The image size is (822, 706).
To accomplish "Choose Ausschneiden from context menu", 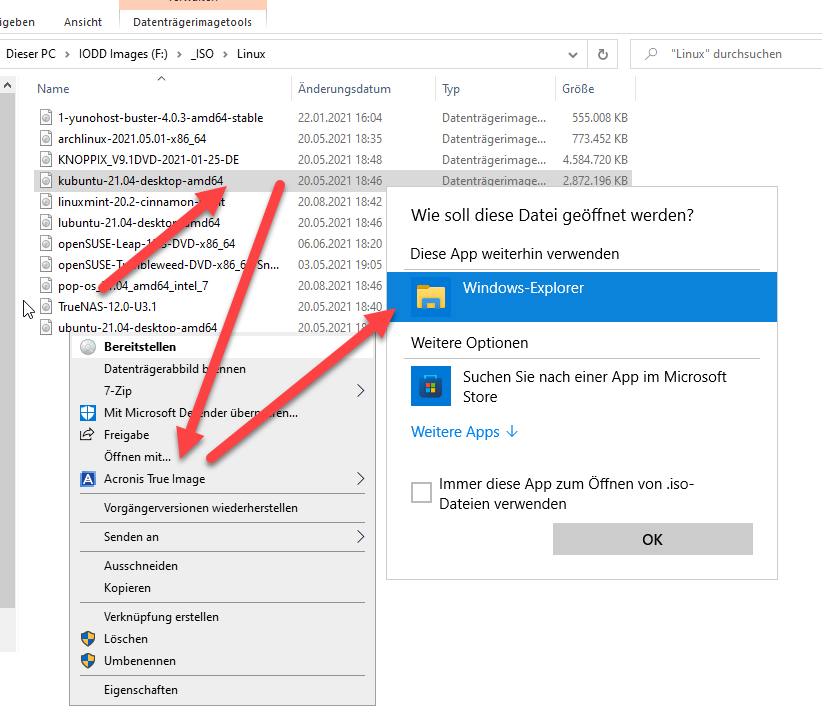I will pos(222,566).
